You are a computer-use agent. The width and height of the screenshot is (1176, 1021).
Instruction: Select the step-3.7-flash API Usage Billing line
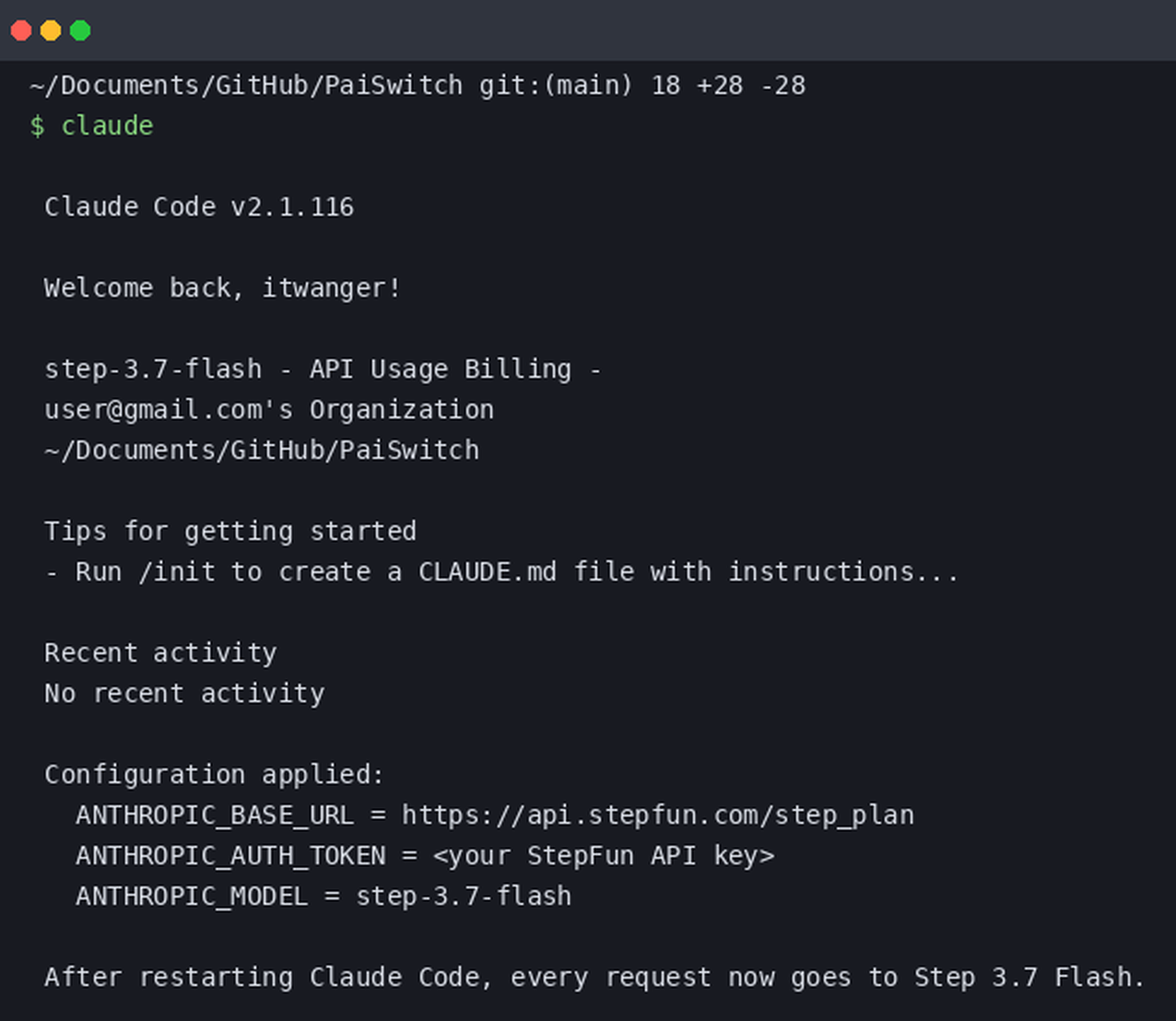coord(323,369)
